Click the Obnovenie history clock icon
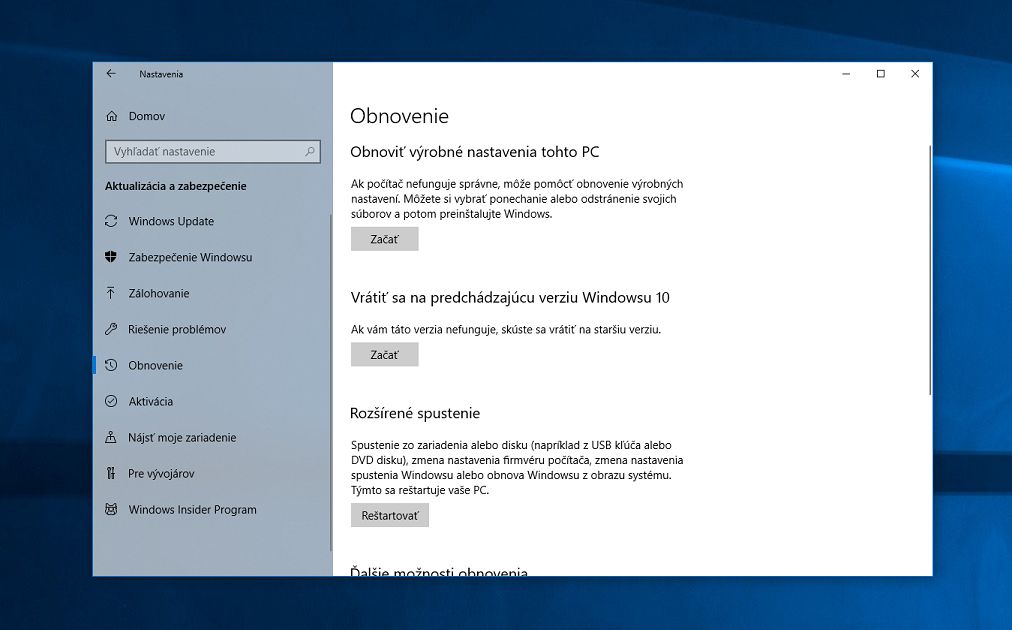Screen dimensions: 1012x630 pos(111,365)
